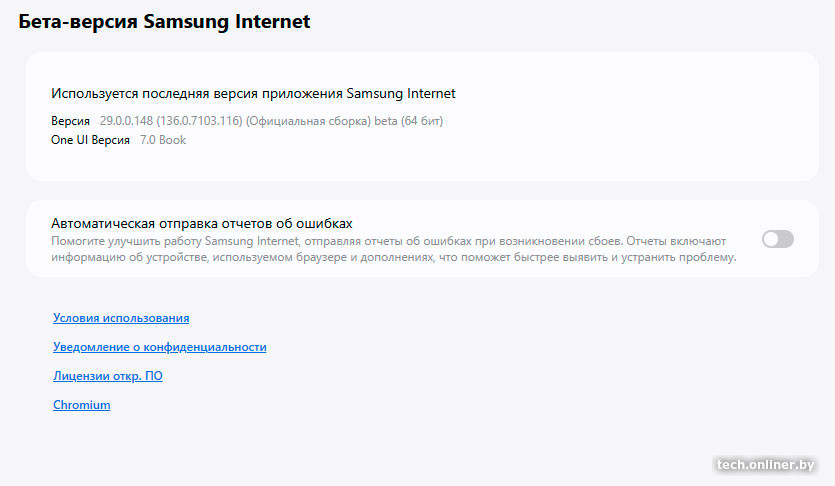Screen dimensions: 835x486
Task: Click the Chromium build number 136.0.7103.116
Action: [199, 121]
